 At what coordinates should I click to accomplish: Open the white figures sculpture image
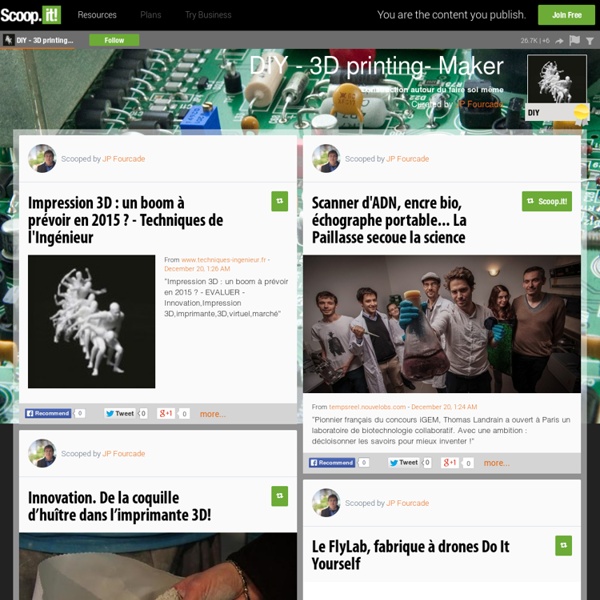click(x=91, y=321)
